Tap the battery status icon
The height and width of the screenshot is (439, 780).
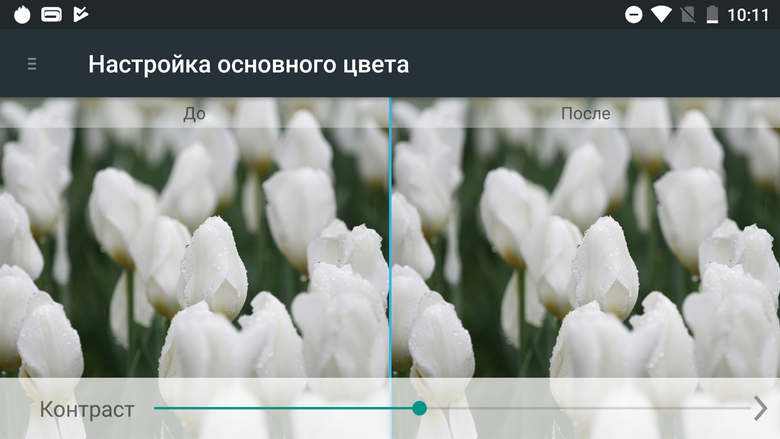tap(712, 15)
